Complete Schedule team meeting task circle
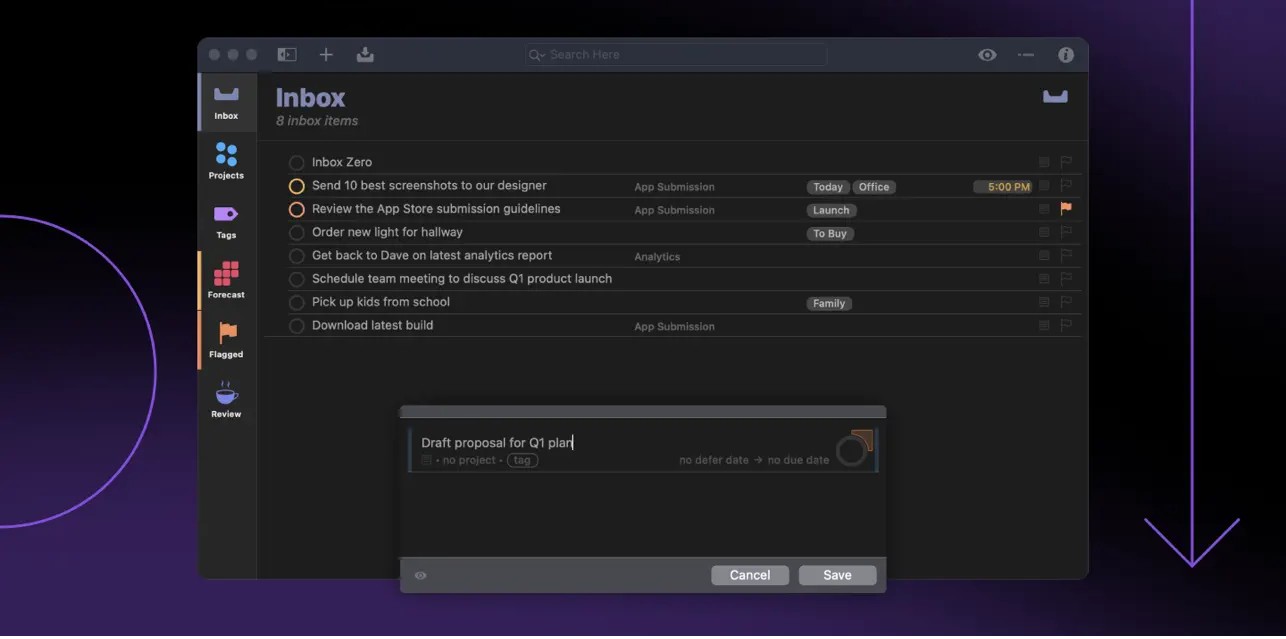The image size is (1286, 639). [x=296, y=279]
